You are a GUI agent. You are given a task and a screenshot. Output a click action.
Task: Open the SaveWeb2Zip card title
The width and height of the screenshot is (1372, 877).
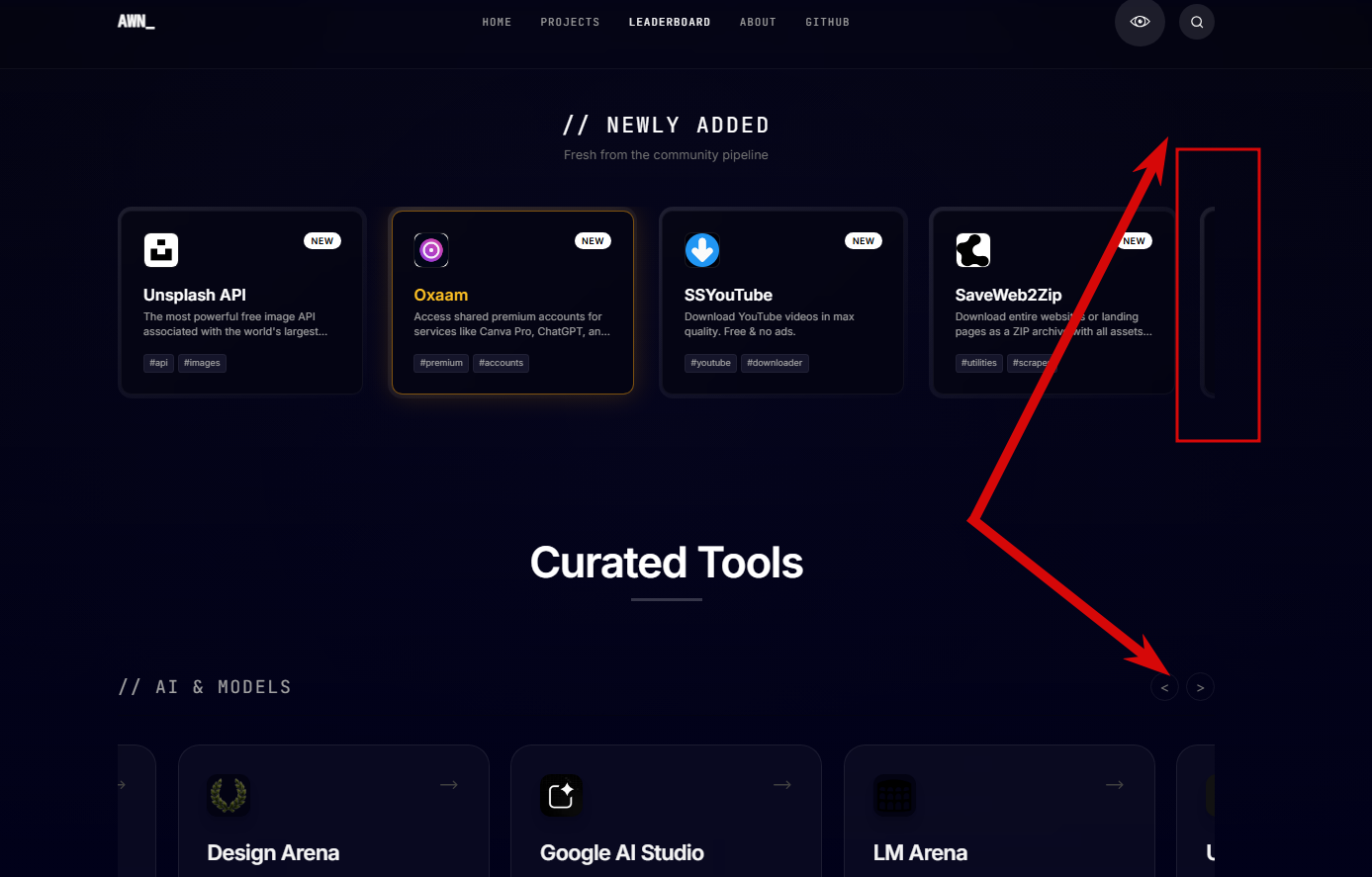(x=1008, y=295)
